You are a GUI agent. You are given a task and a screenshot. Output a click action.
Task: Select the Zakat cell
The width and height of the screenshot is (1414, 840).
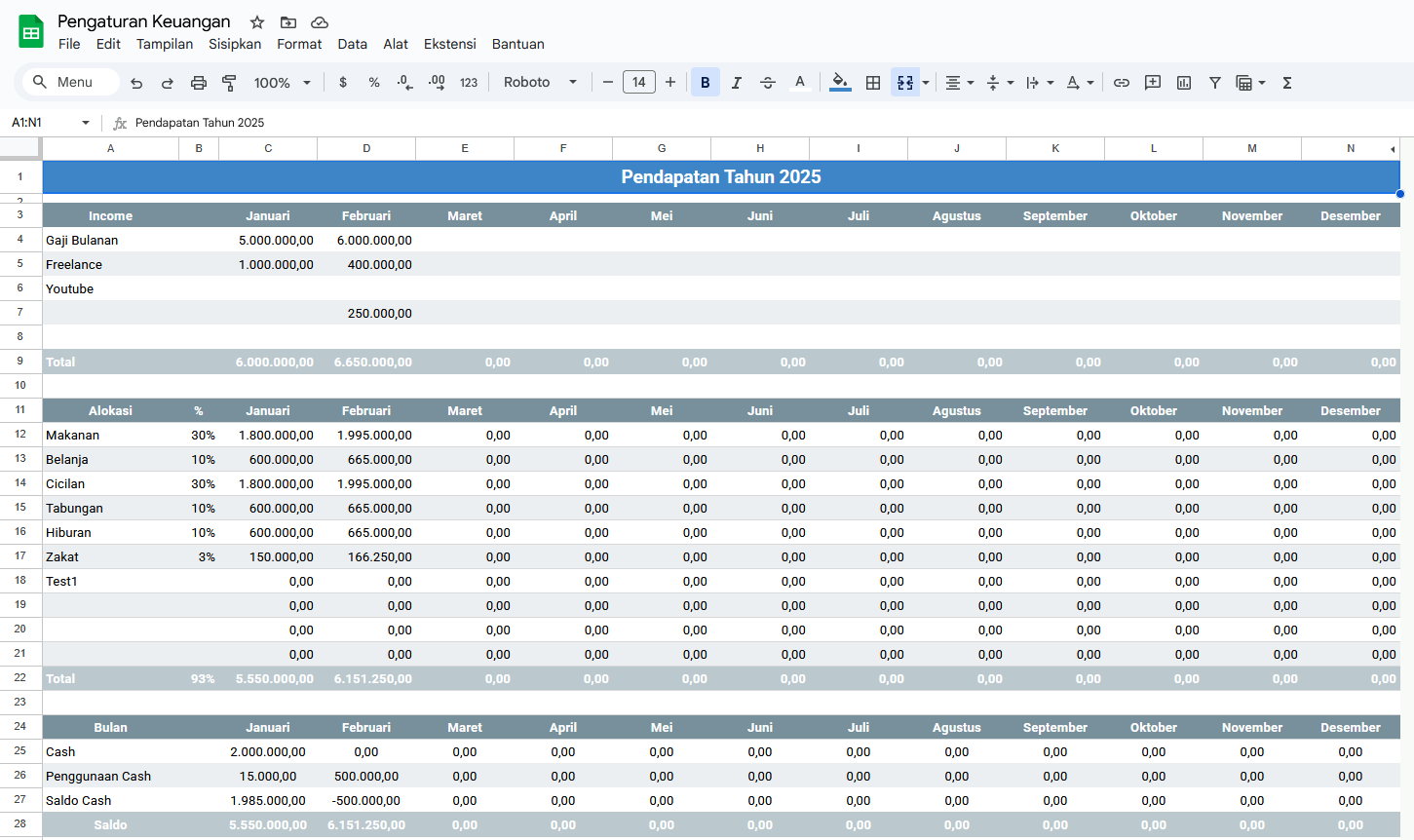[110, 556]
